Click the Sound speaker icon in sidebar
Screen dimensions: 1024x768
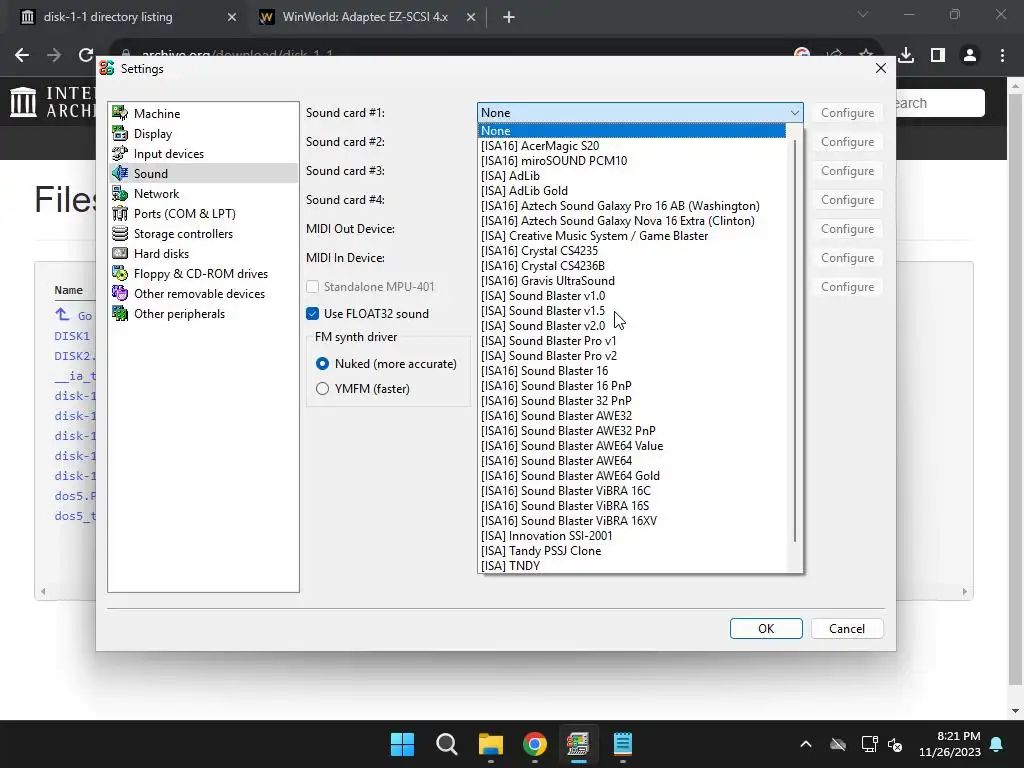tap(120, 173)
